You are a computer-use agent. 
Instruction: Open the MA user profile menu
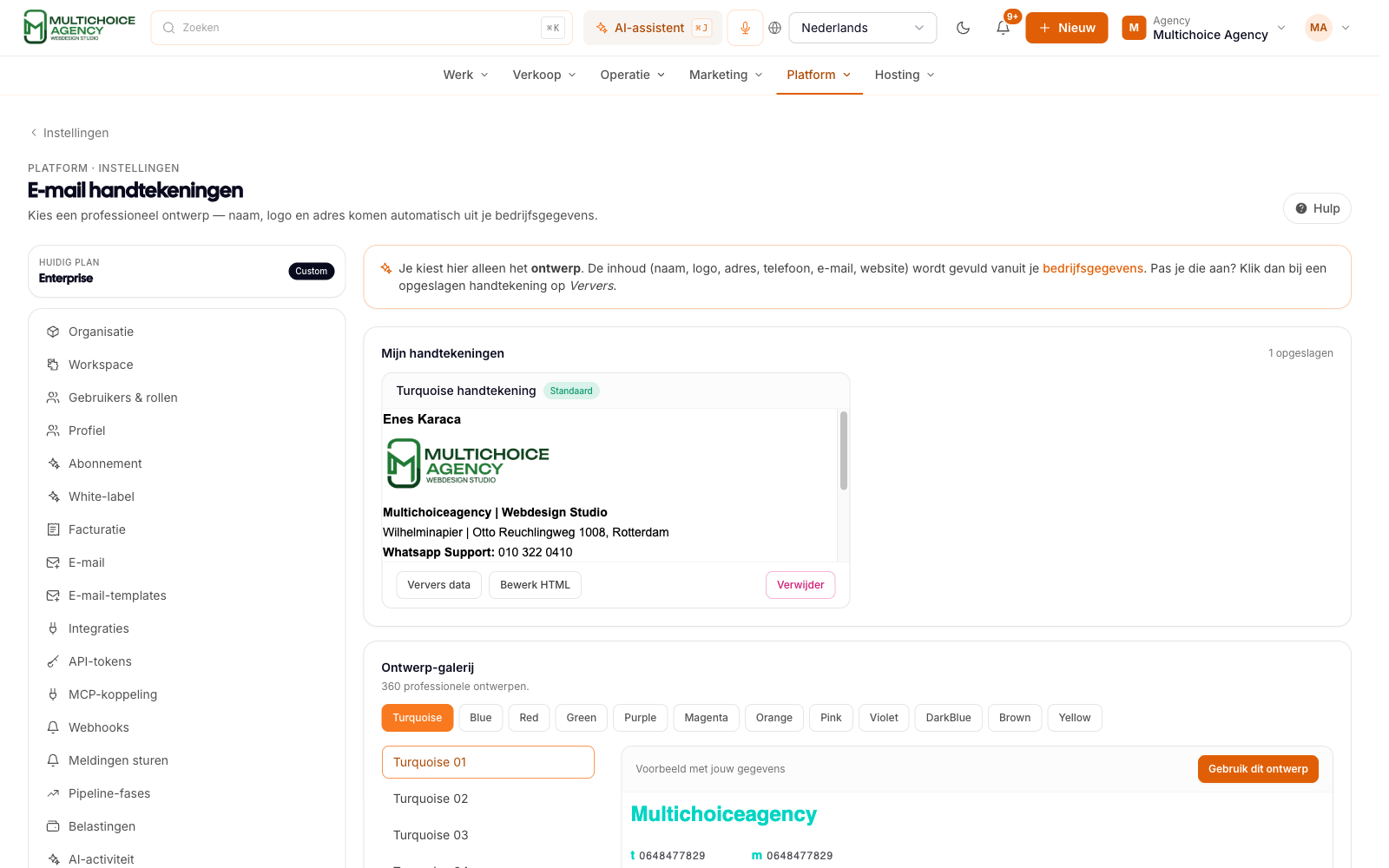click(x=1328, y=28)
